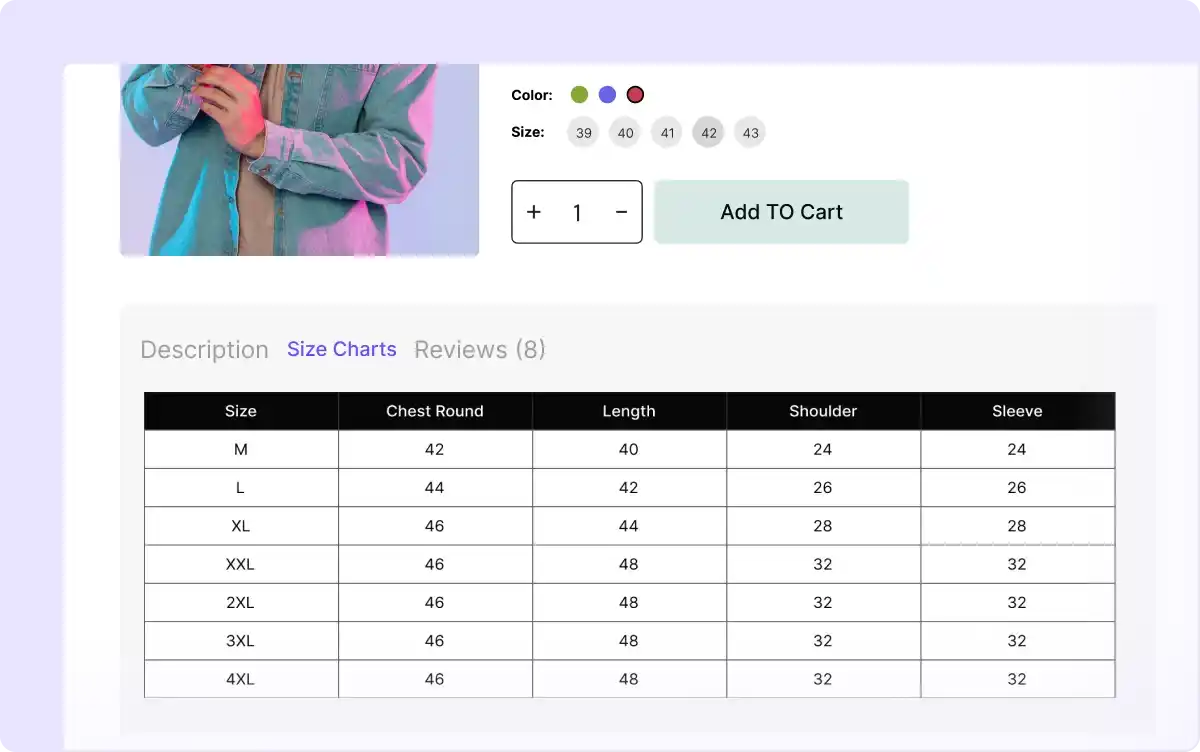Click the Sleeve column header
Screen dimensions: 1200x752
(x=1017, y=411)
